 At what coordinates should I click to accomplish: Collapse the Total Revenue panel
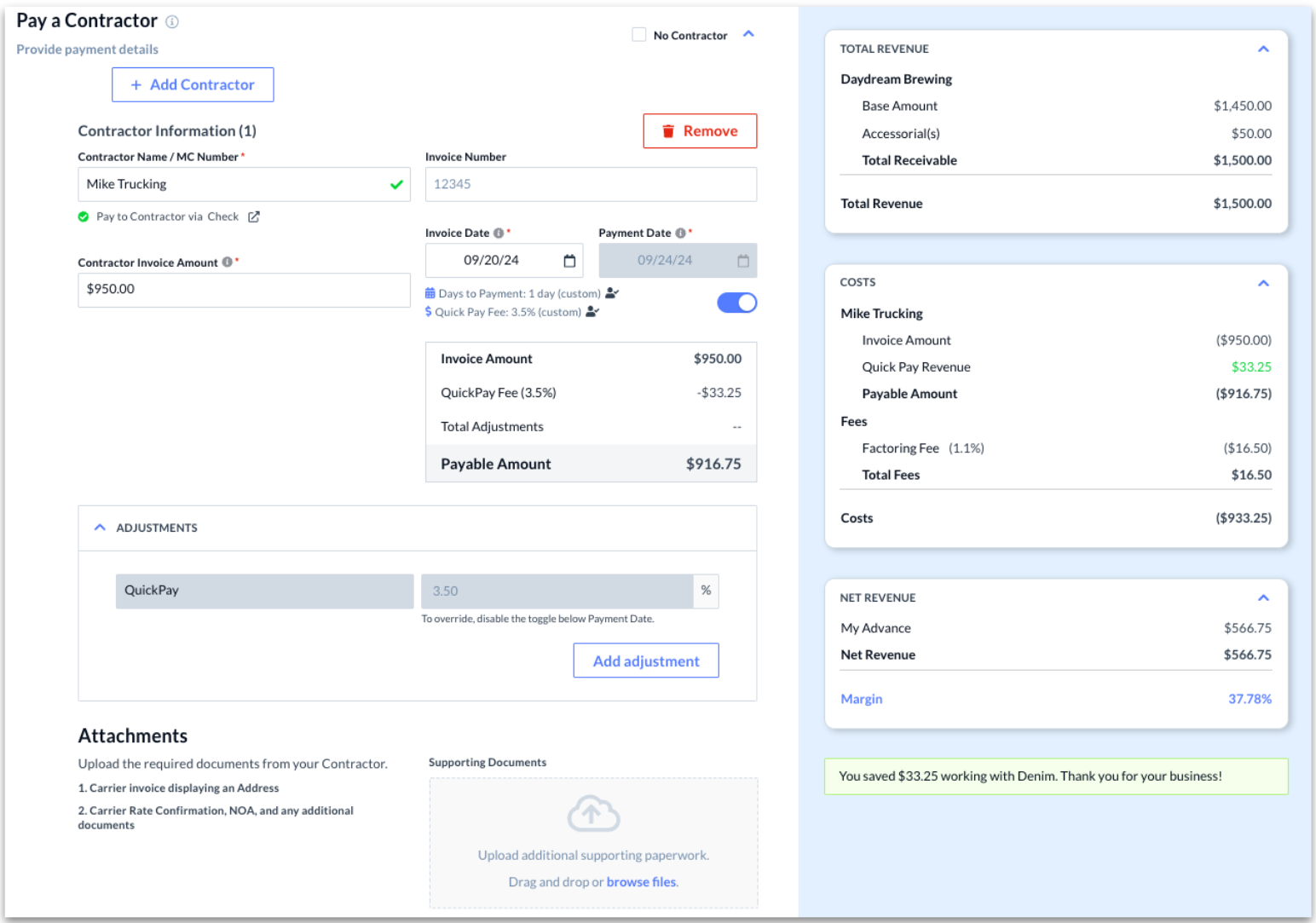[x=1263, y=49]
